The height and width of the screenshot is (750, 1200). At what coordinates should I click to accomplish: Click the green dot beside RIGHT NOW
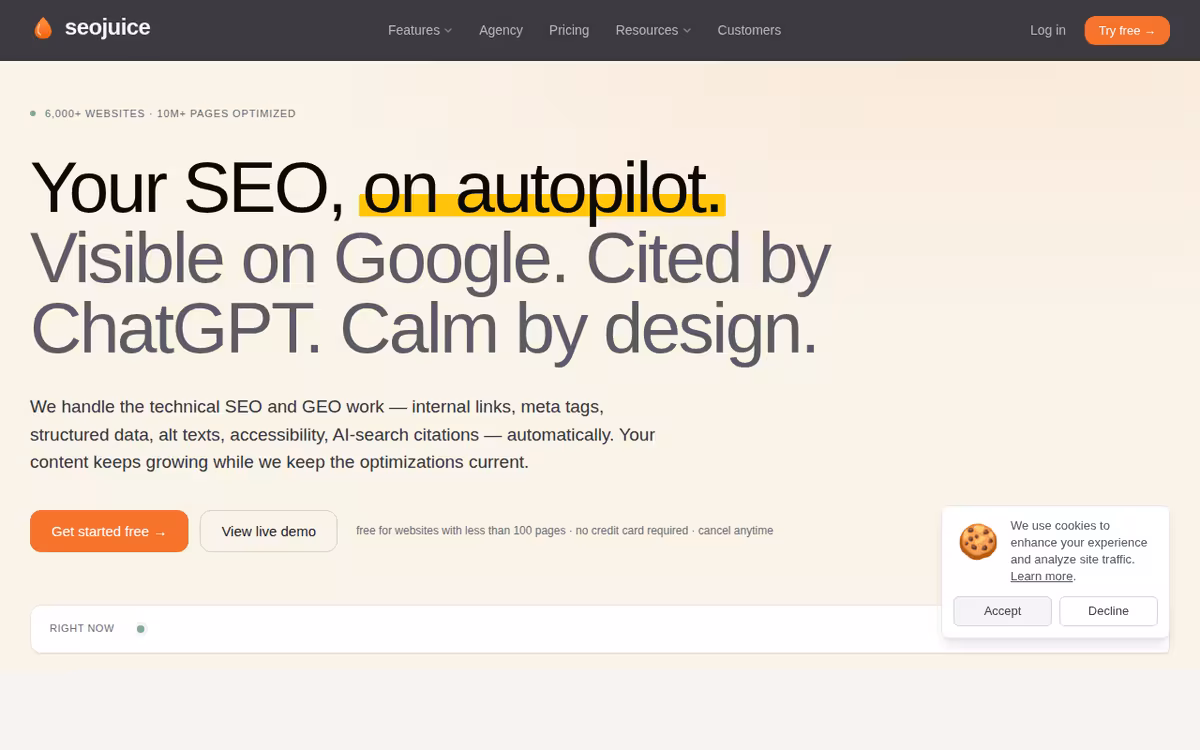pyautogui.click(x=141, y=629)
